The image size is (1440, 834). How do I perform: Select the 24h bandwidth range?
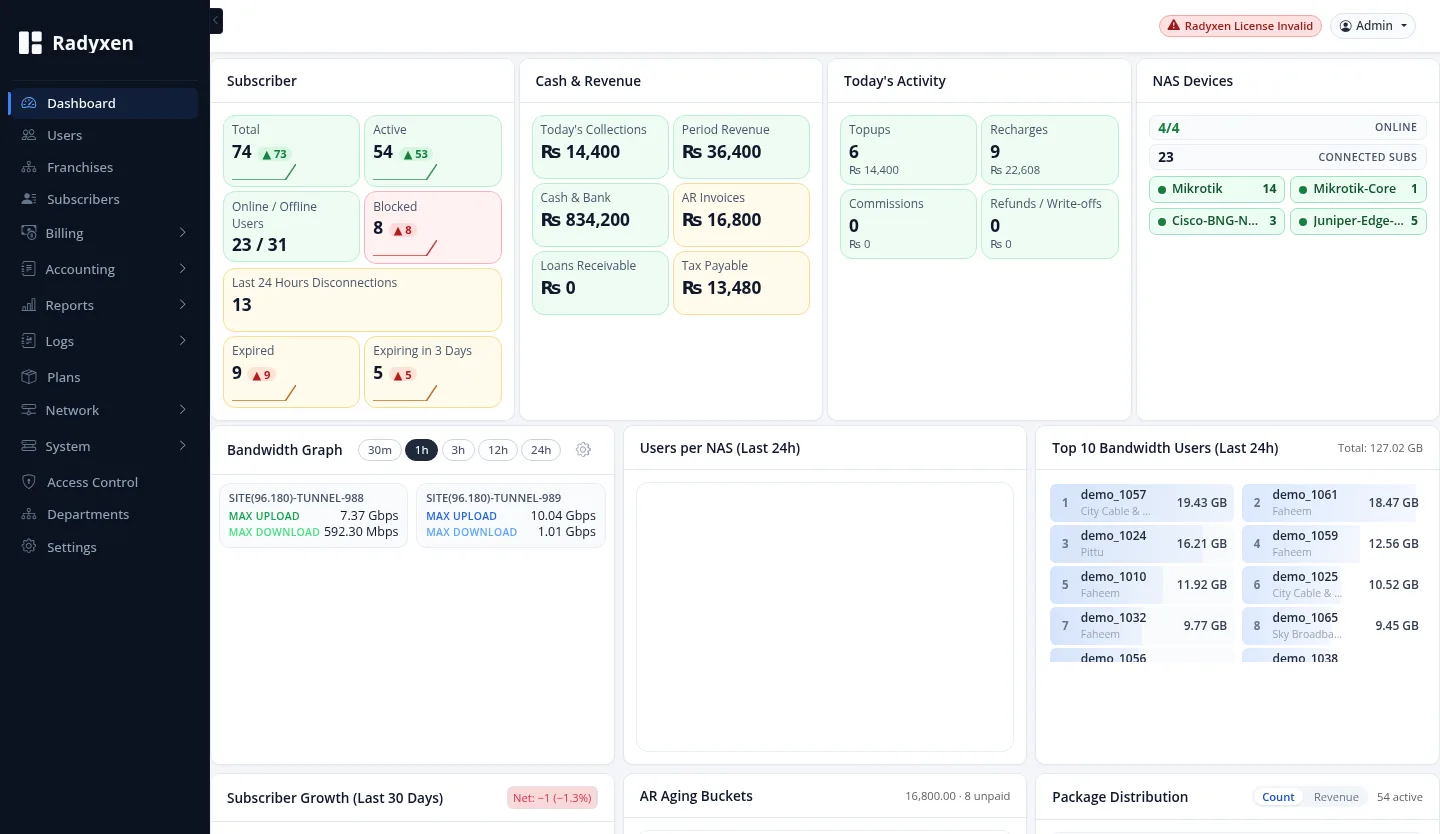point(541,450)
